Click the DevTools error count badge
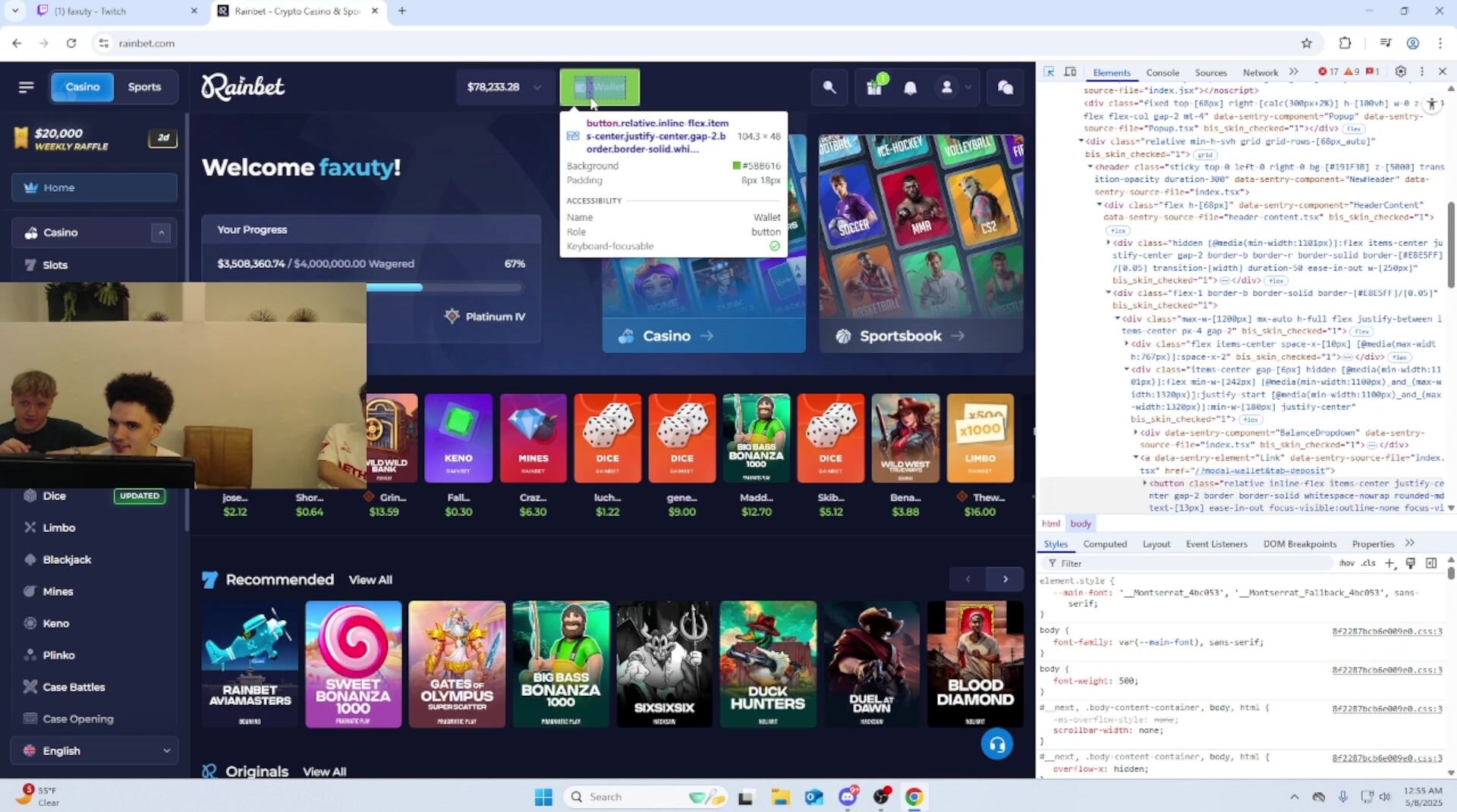Image resolution: width=1457 pixels, height=812 pixels. coord(1328,72)
